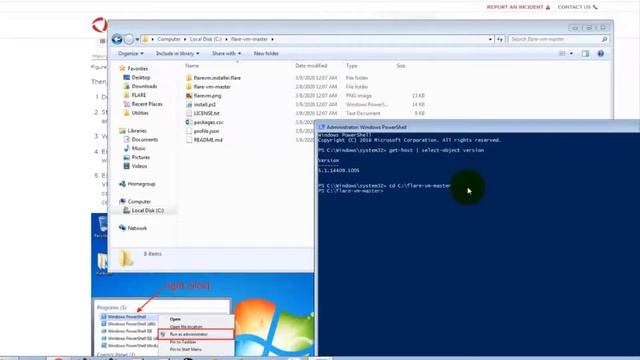Open the Videos library
The image size is (640, 360).
139,166
